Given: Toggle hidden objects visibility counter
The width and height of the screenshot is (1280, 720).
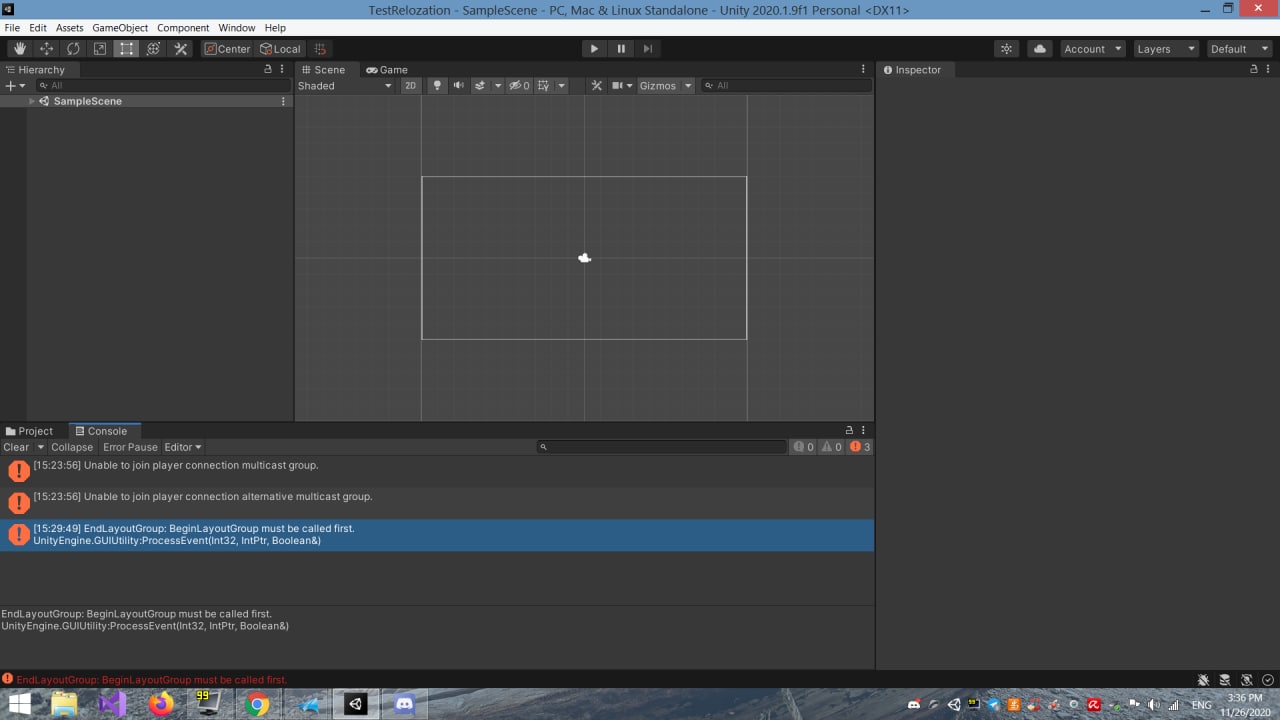Looking at the screenshot, I should [519, 86].
